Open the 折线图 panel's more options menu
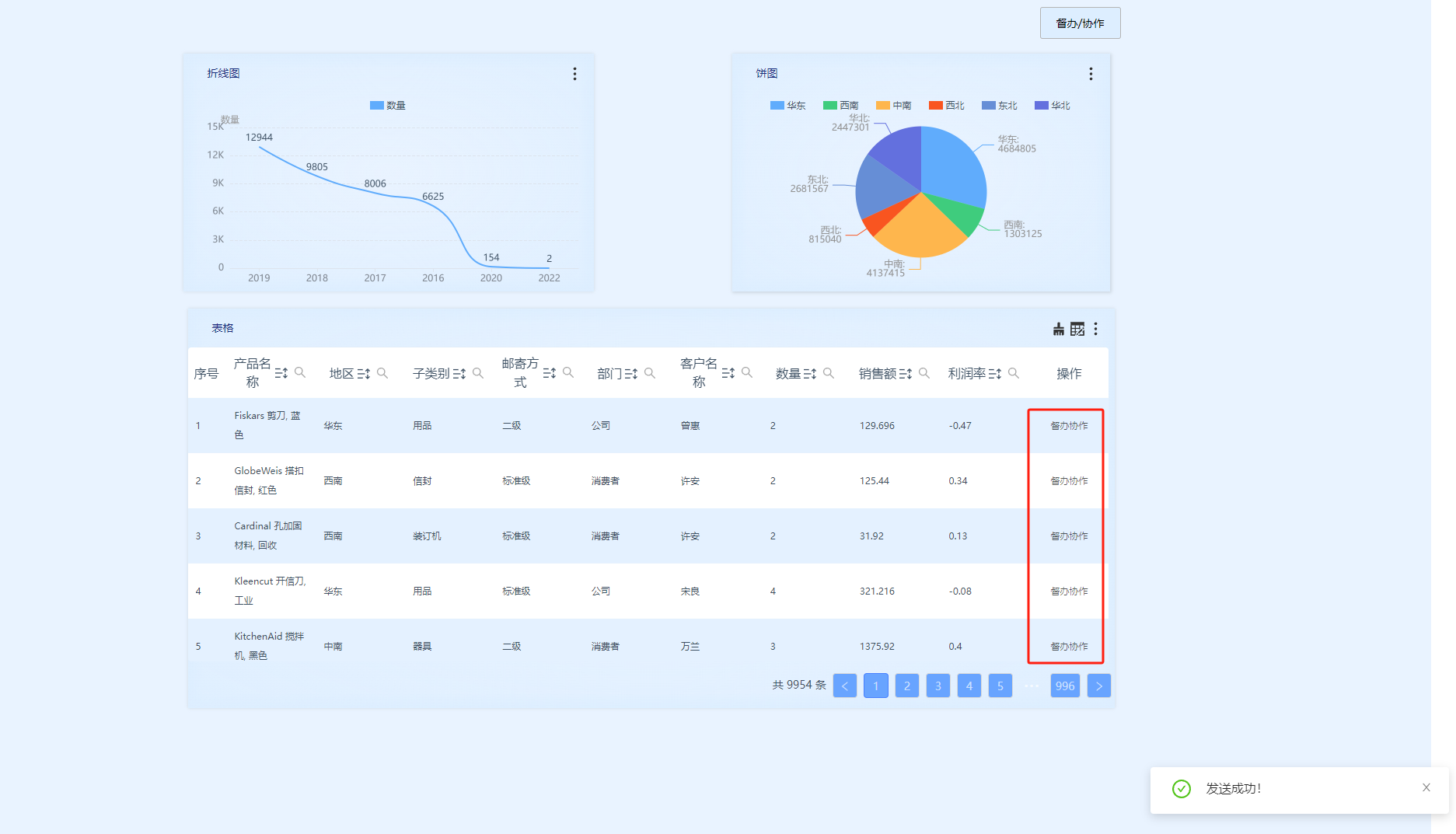The width and height of the screenshot is (1456, 834). (x=574, y=74)
